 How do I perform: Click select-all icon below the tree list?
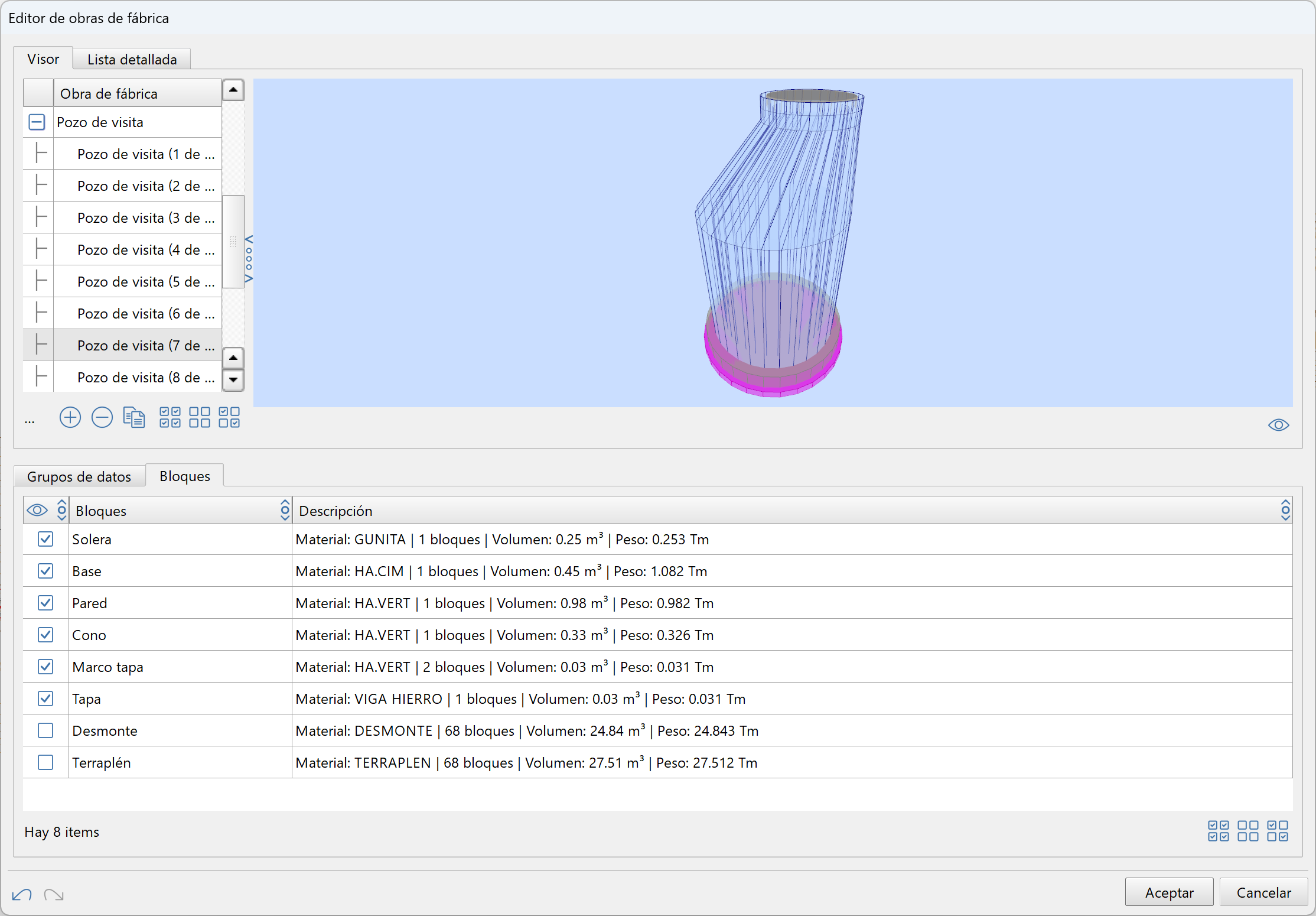point(170,418)
